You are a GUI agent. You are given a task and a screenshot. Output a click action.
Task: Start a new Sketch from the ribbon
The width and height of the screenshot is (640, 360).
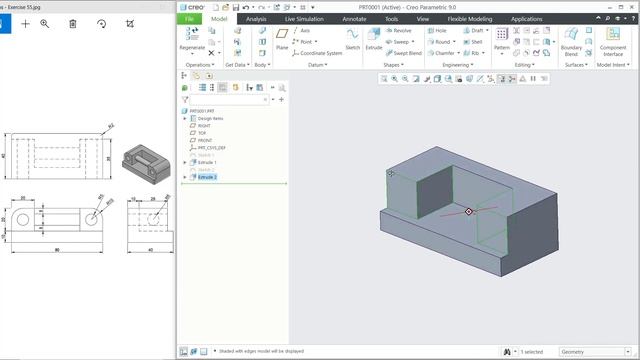coord(352,39)
